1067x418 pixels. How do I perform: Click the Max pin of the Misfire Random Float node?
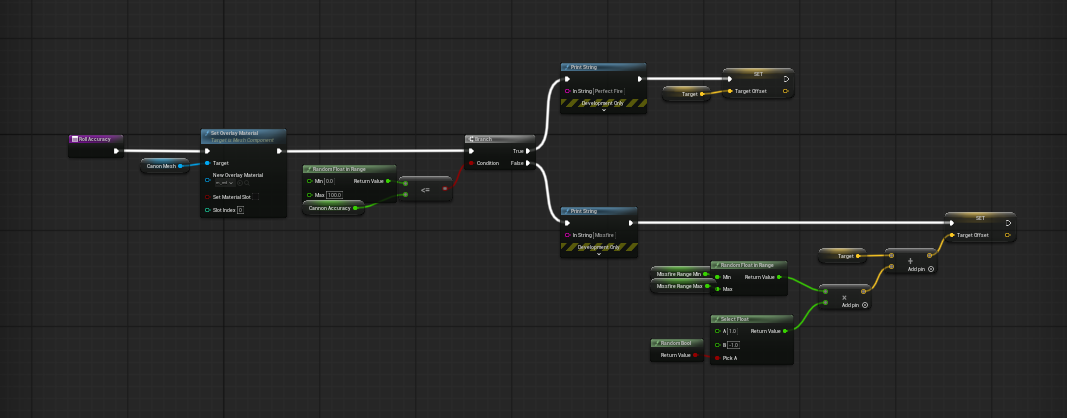pos(717,289)
